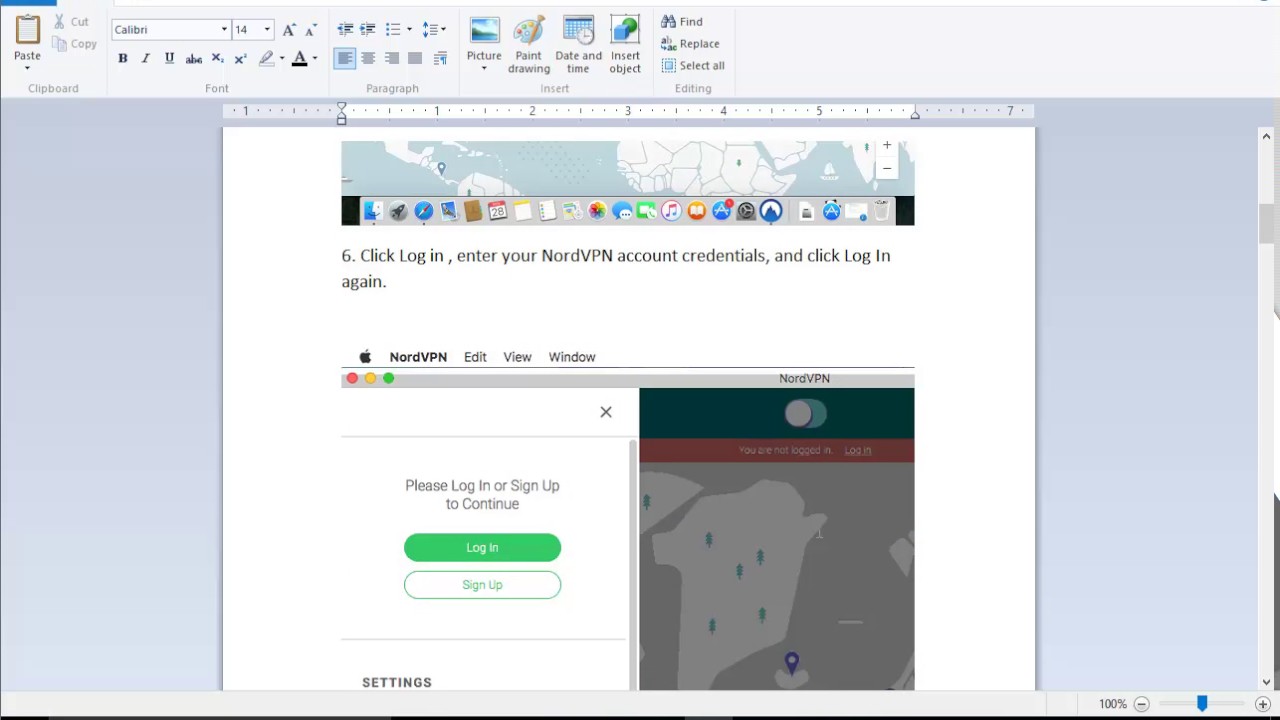Open the text highlight color dropdown arrow
This screenshot has height=720, width=1280.
(x=282, y=59)
